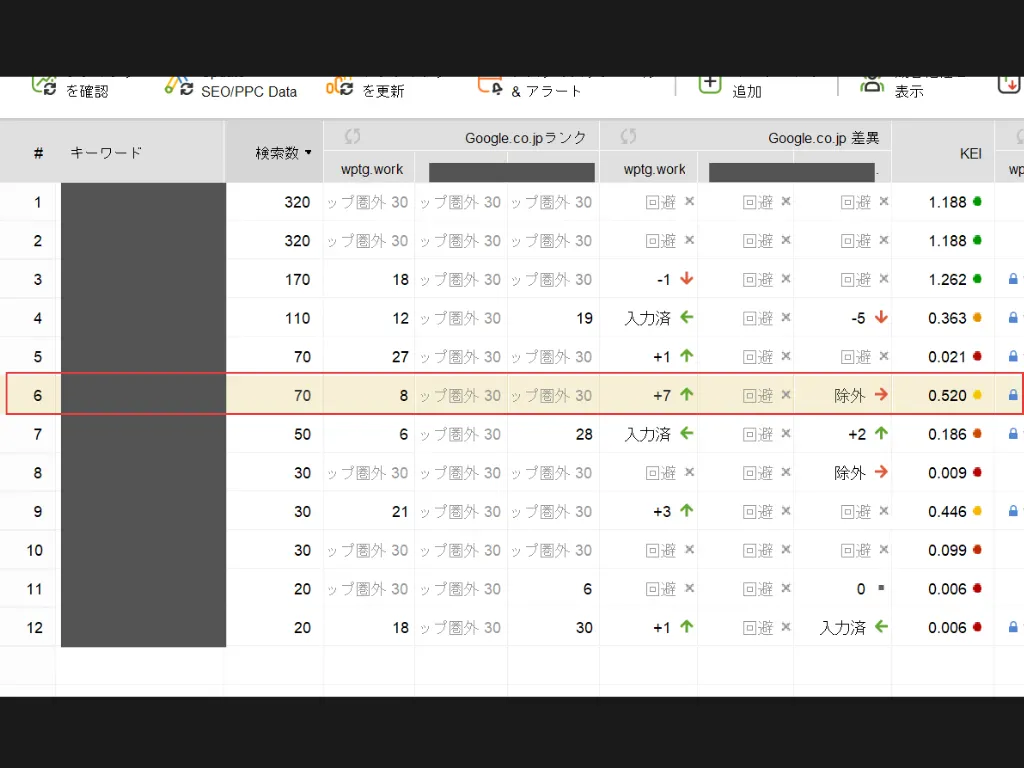Click the を更新 update toolbar icon

click(x=339, y=85)
